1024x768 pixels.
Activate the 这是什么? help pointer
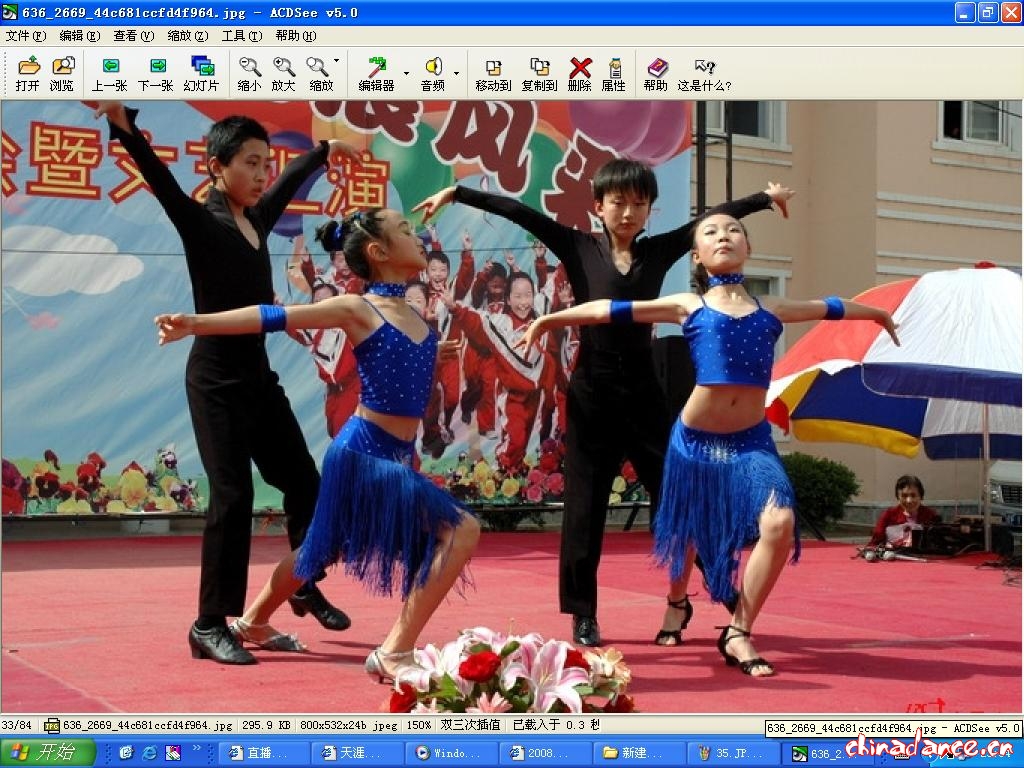pos(704,74)
